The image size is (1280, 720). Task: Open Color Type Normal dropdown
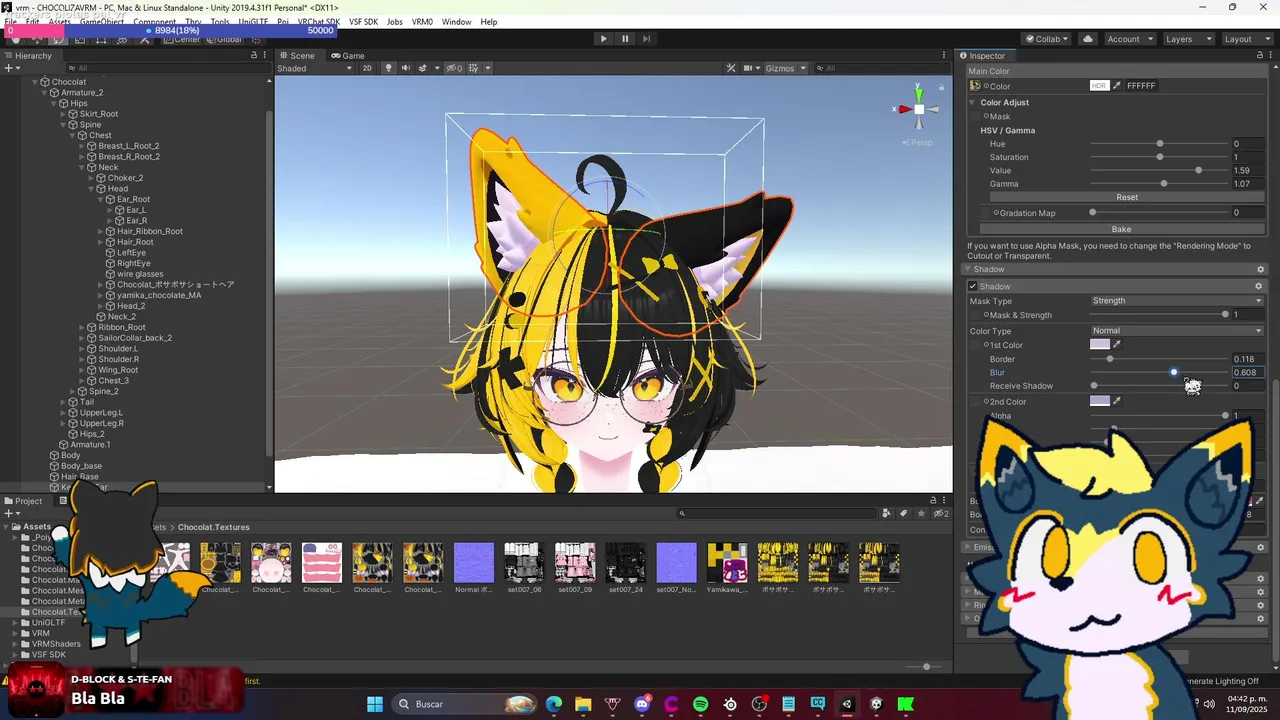point(1177,331)
